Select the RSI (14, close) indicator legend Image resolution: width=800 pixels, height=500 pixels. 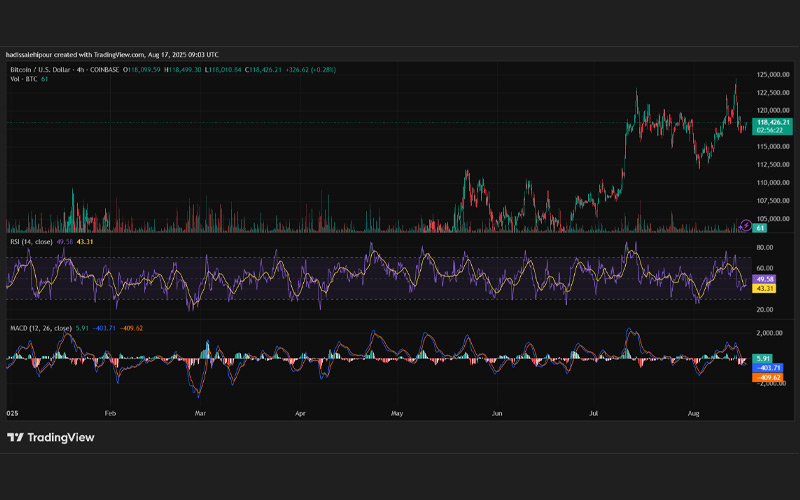click(31, 242)
